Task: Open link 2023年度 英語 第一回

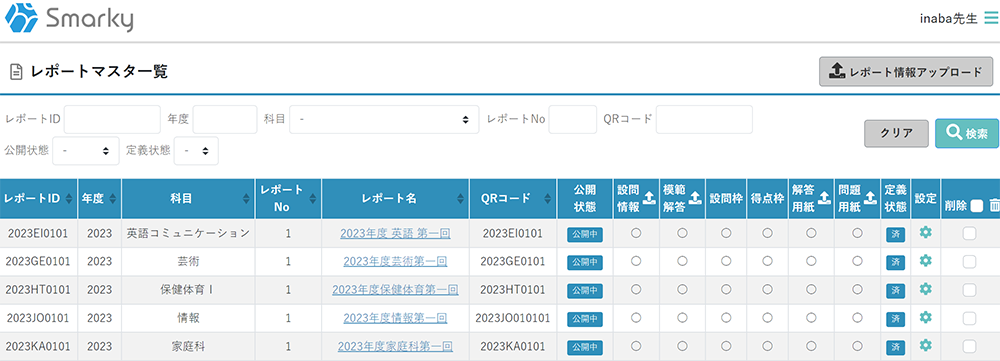Action: coord(395,233)
